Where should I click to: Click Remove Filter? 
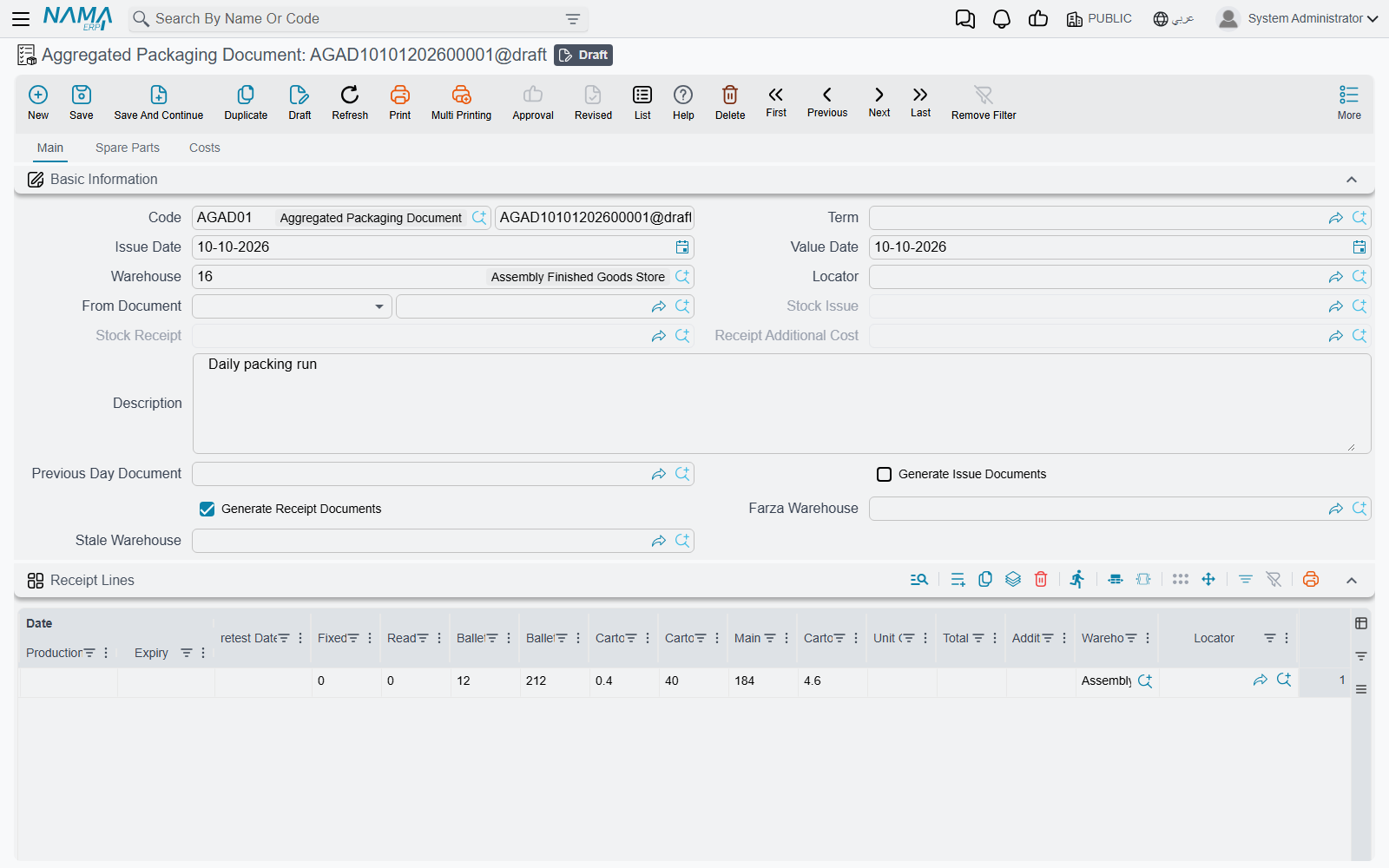984,102
